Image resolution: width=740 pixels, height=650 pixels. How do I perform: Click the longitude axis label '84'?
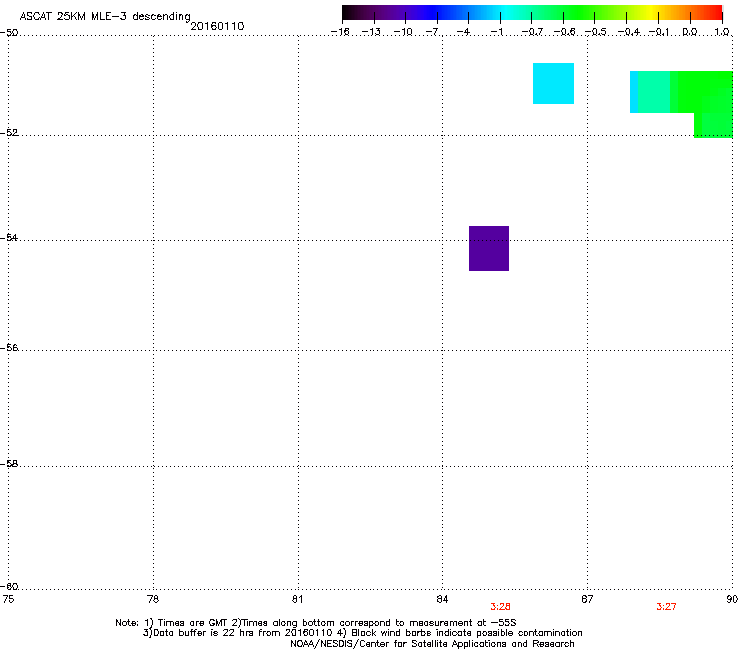[x=442, y=599]
